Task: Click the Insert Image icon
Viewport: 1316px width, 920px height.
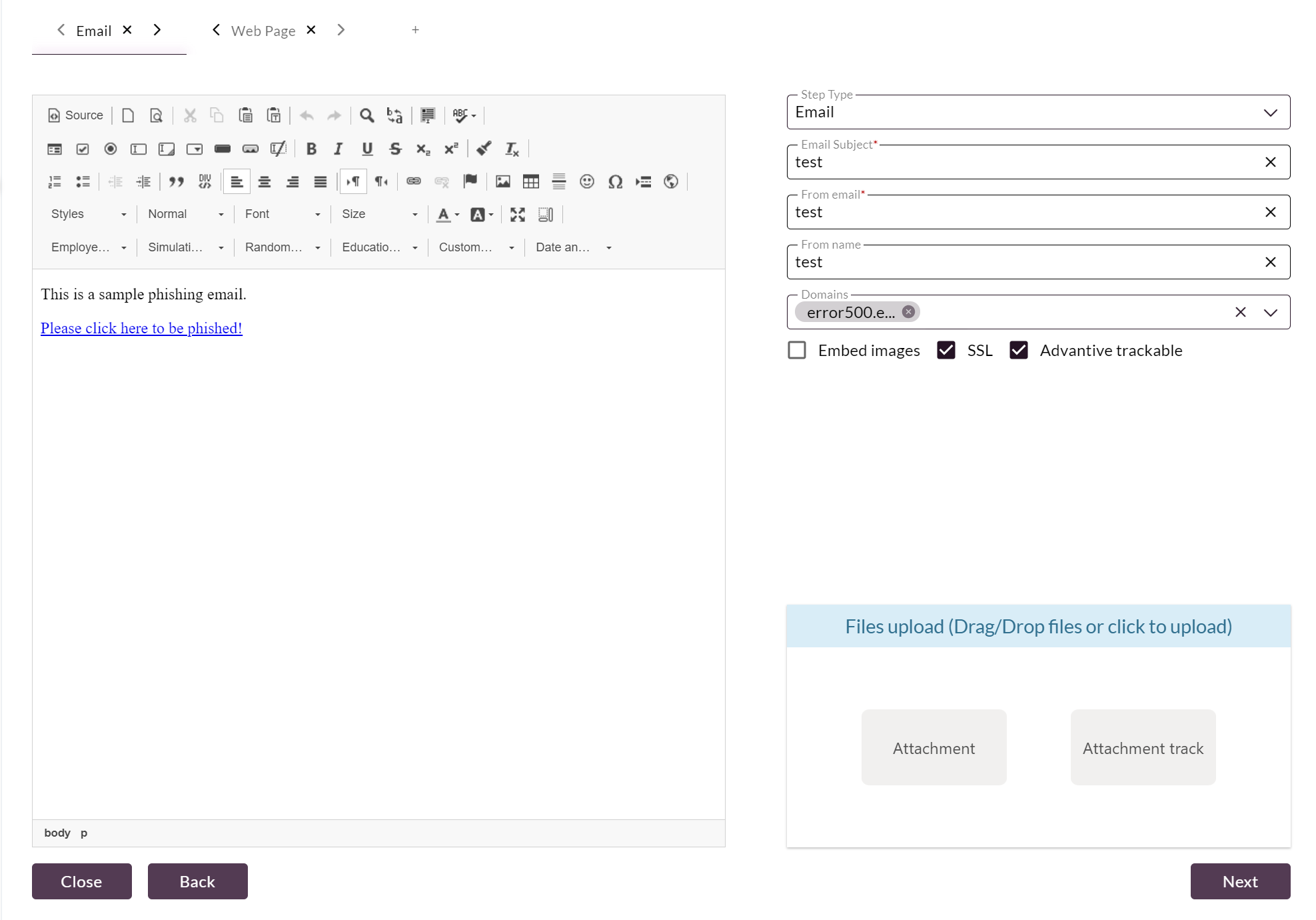Action: tap(502, 181)
